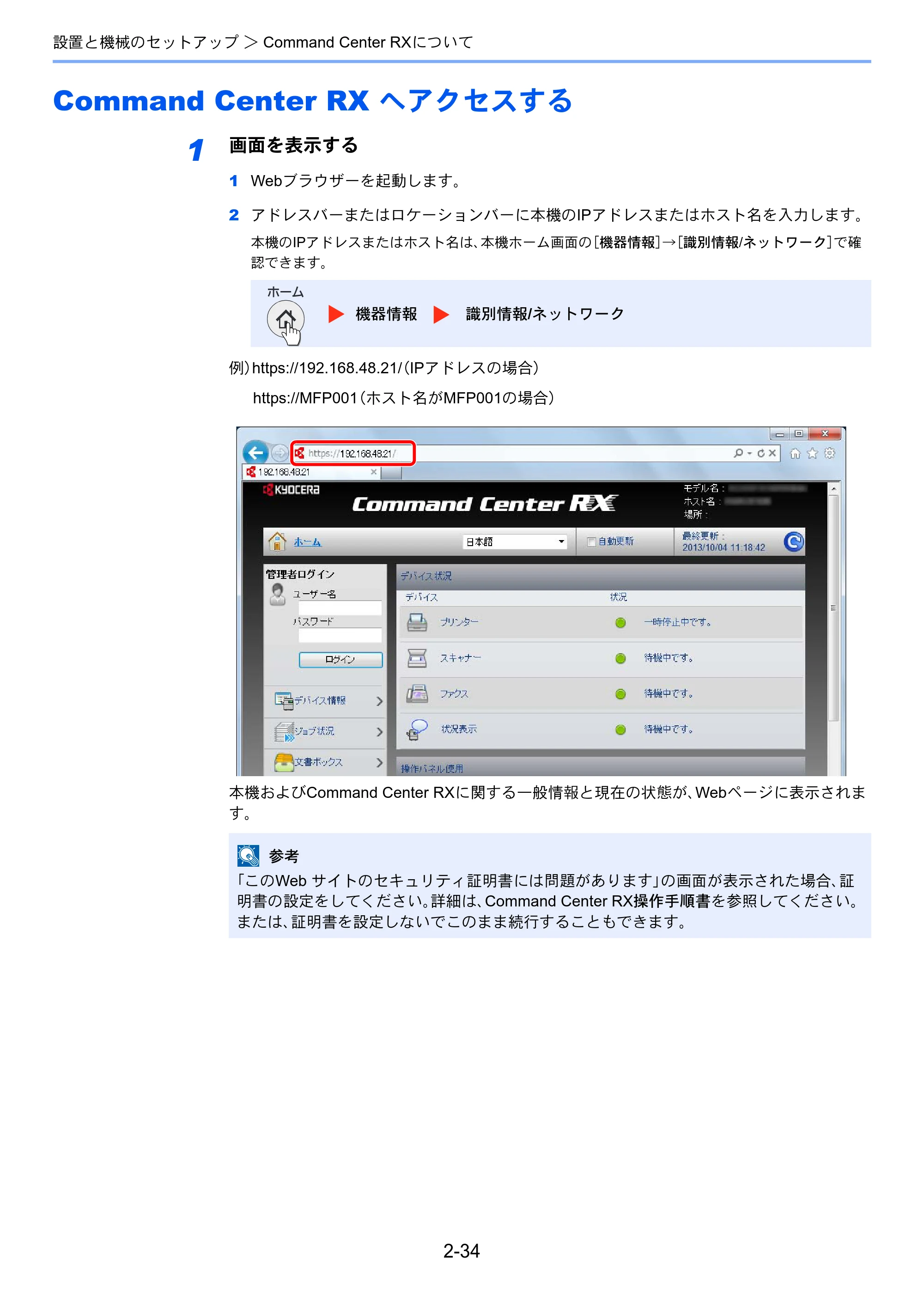This screenshot has width=924, height=1307.
Task: Click the 操作パネル使用 section header
Action: point(601,767)
